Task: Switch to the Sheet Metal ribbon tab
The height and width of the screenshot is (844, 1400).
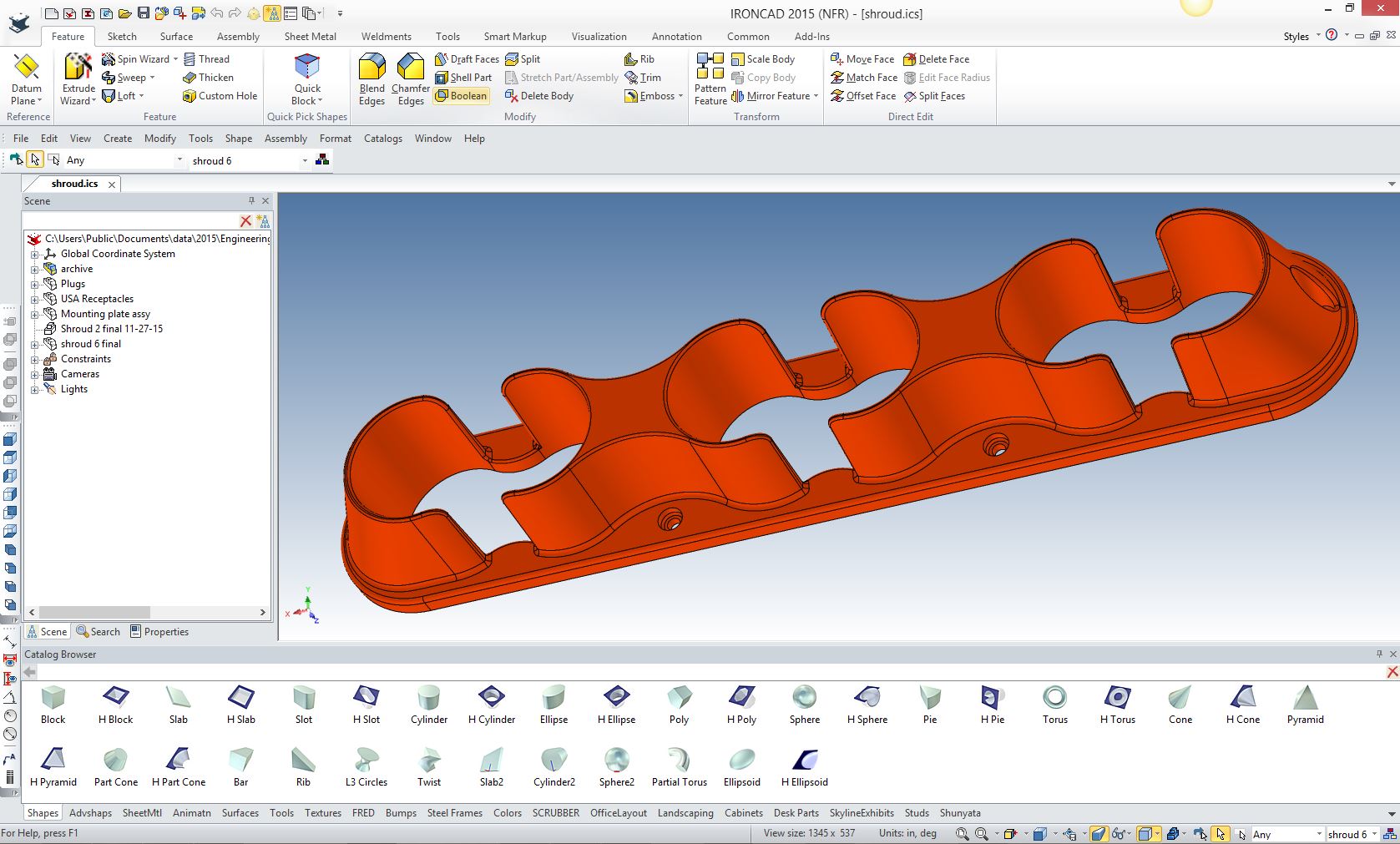Action: (310, 37)
